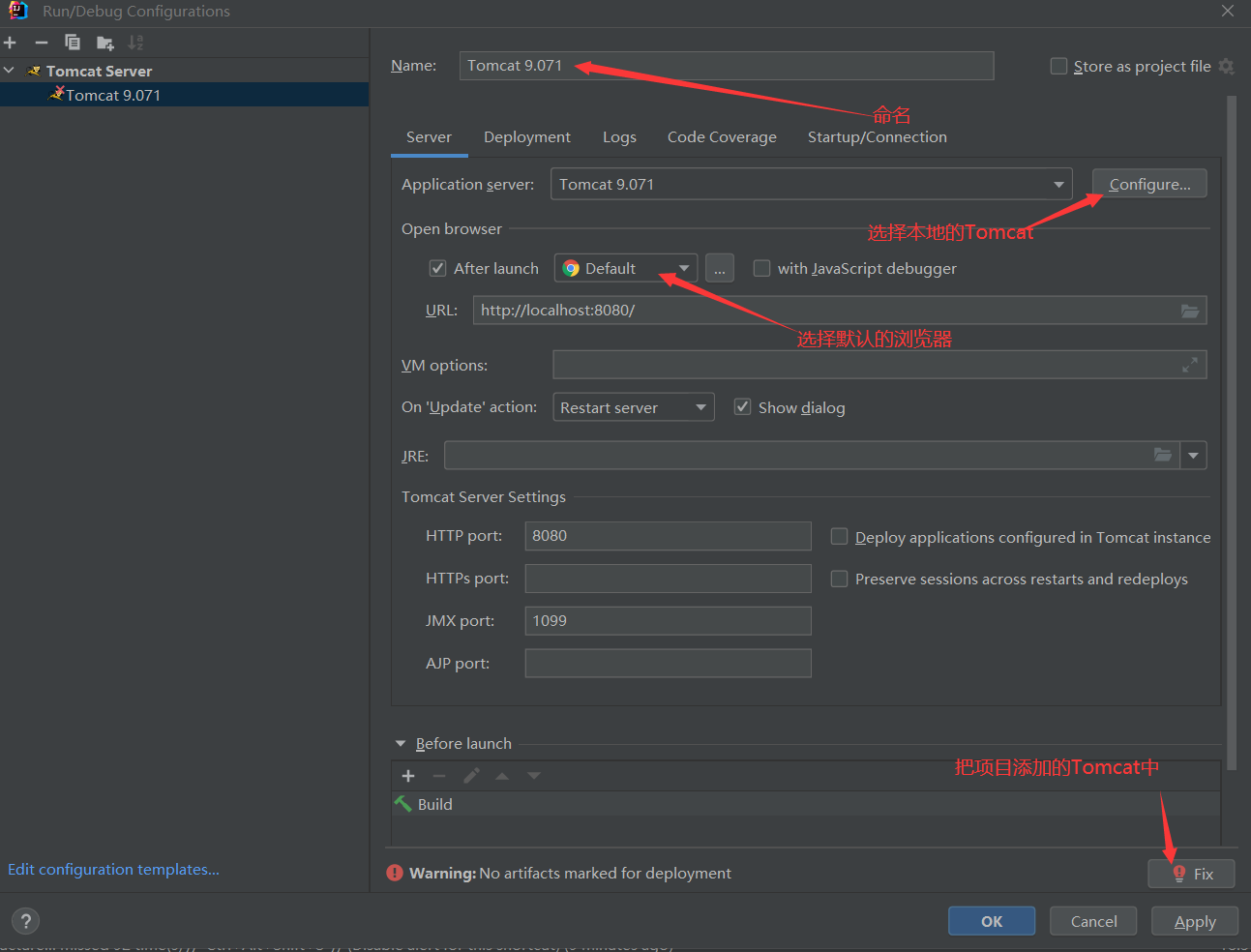The width and height of the screenshot is (1251, 952).
Task: Open Application server dropdown
Action: click(811, 184)
